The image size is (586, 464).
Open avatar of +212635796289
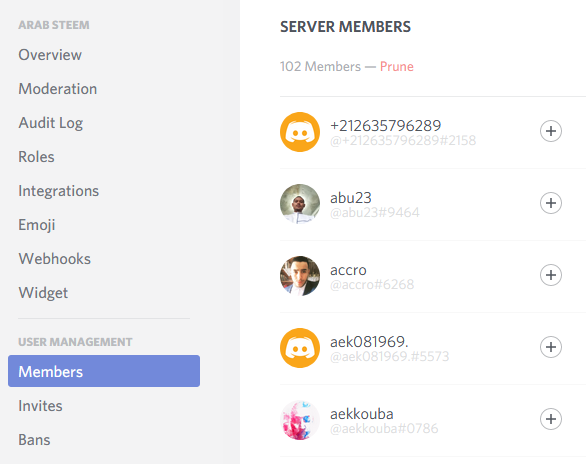tap(300, 132)
